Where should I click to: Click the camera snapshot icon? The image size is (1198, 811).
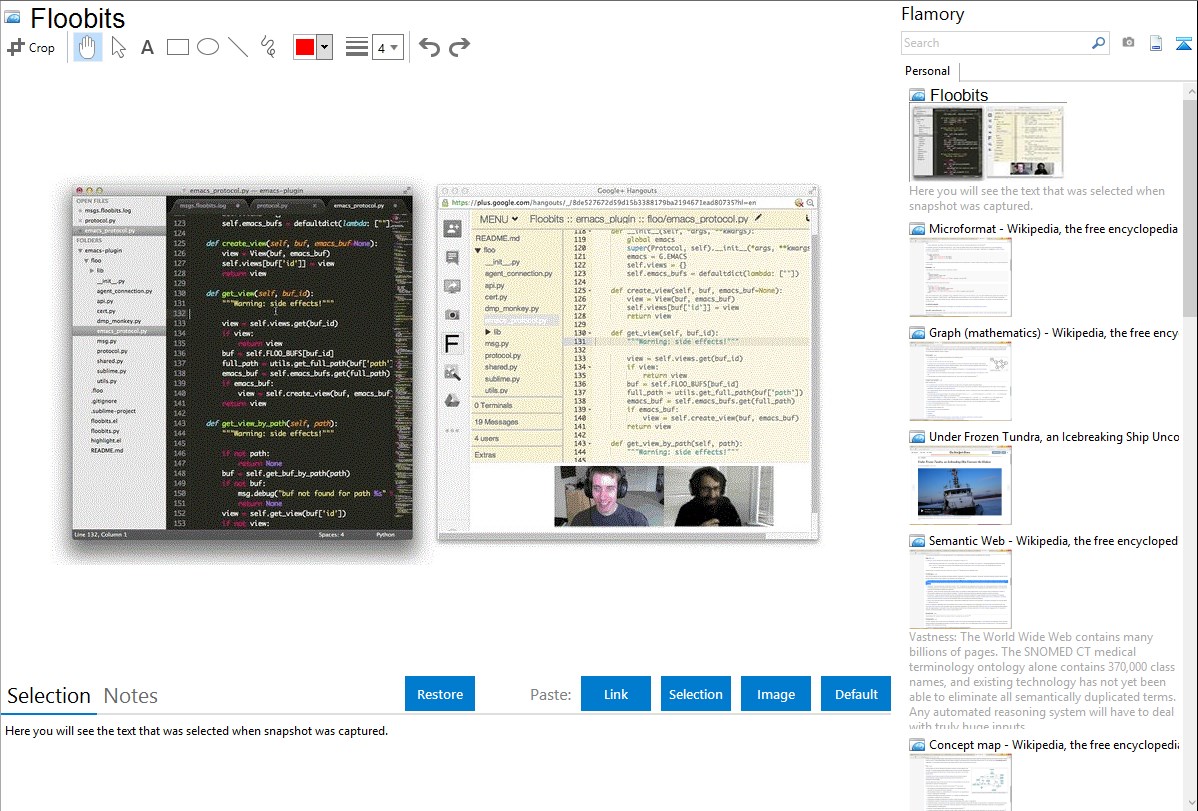tap(1128, 43)
